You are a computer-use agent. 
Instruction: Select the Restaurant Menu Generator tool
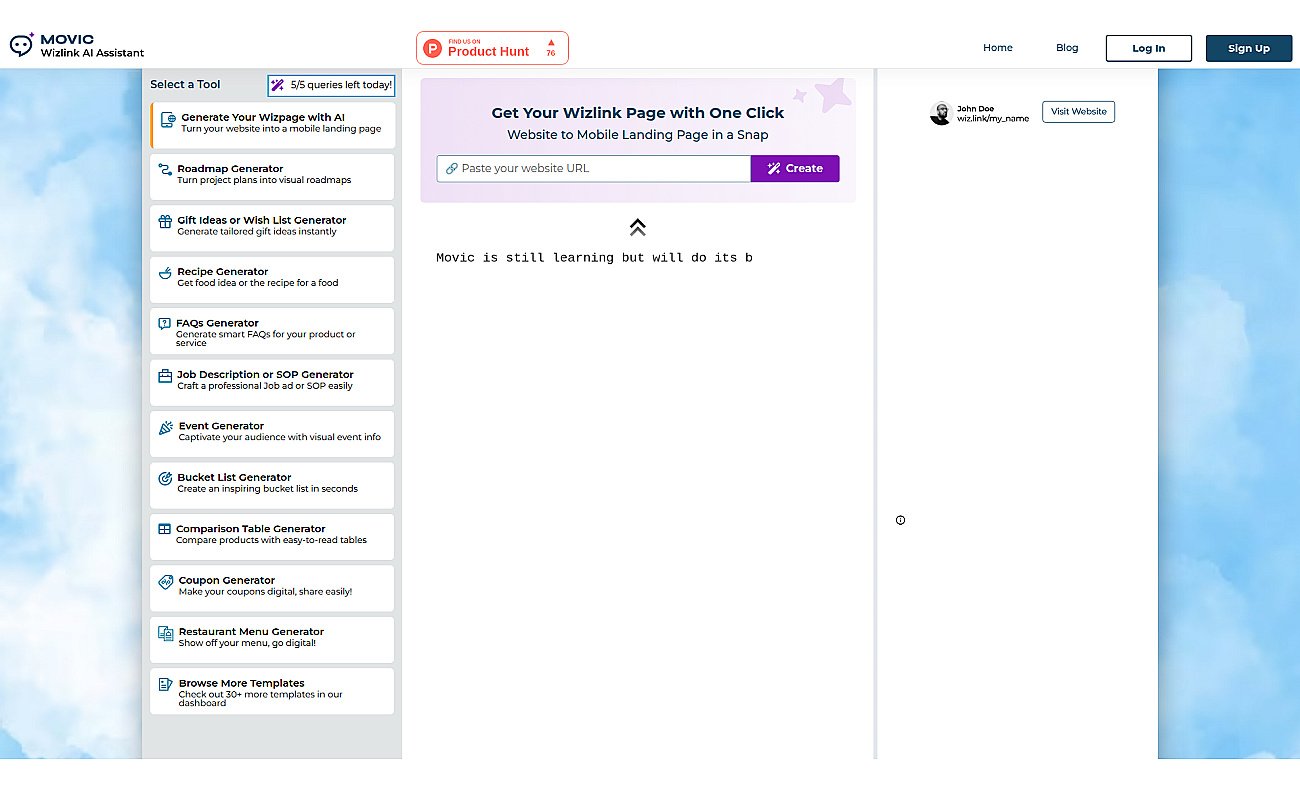pyautogui.click(x=272, y=640)
